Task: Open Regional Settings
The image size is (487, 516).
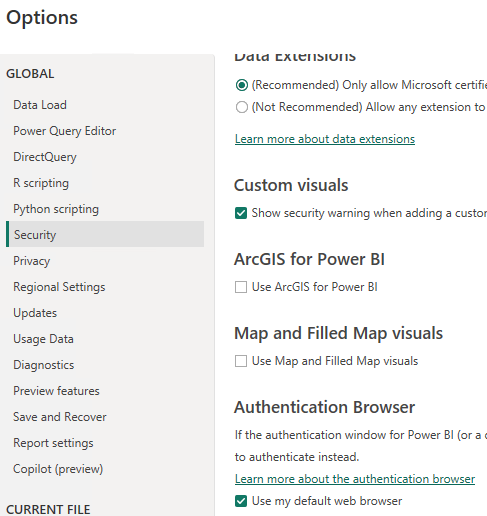Action: click(x=59, y=287)
